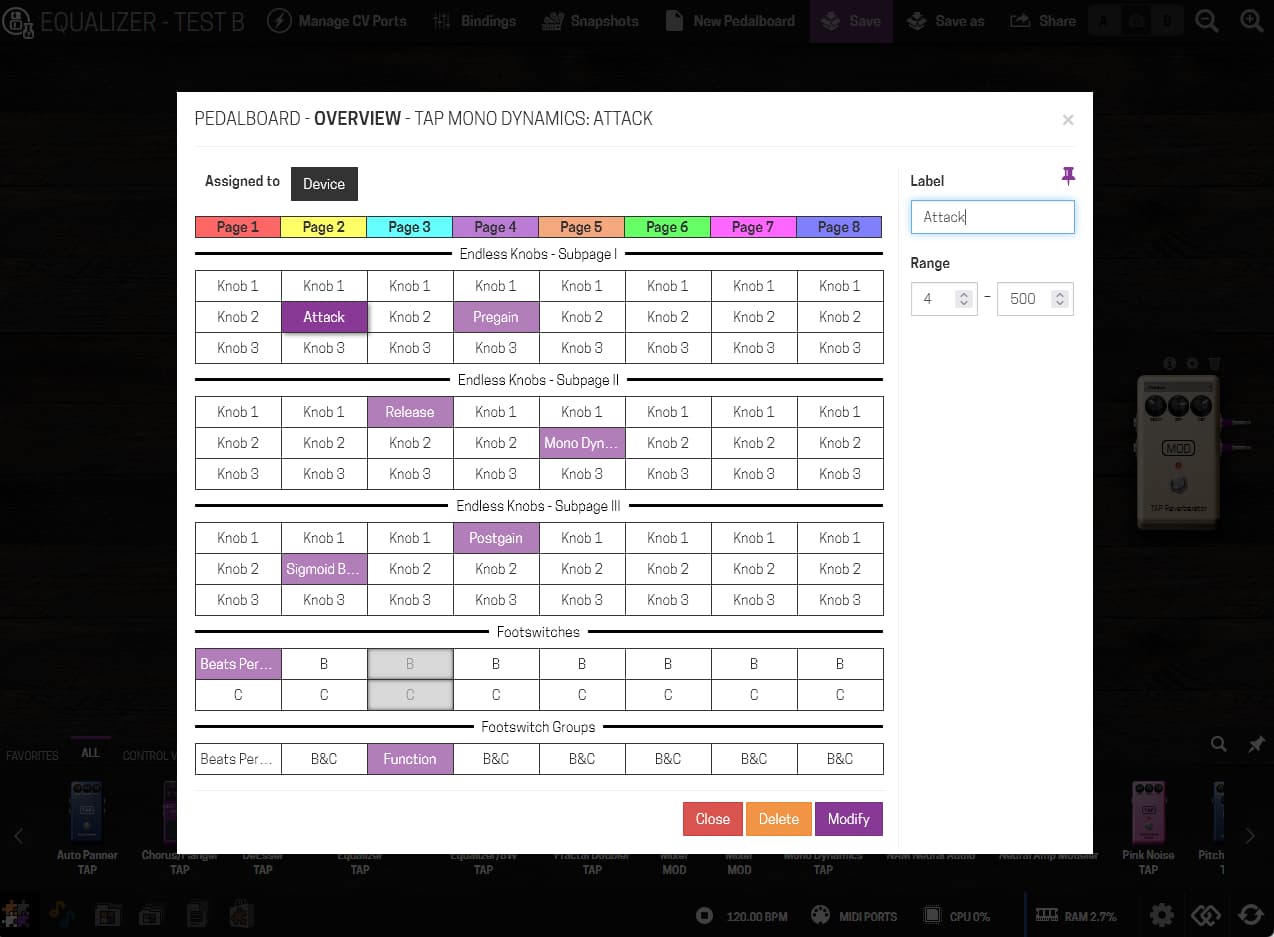Open the plugin search magnifier icon
Image resolution: width=1274 pixels, height=937 pixels.
(1218, 744)
